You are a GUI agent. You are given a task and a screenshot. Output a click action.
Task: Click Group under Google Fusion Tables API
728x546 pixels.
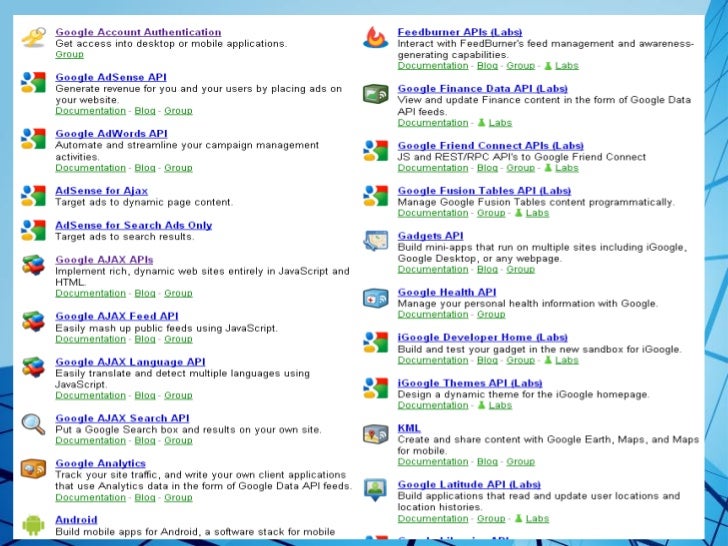[491, 213]
